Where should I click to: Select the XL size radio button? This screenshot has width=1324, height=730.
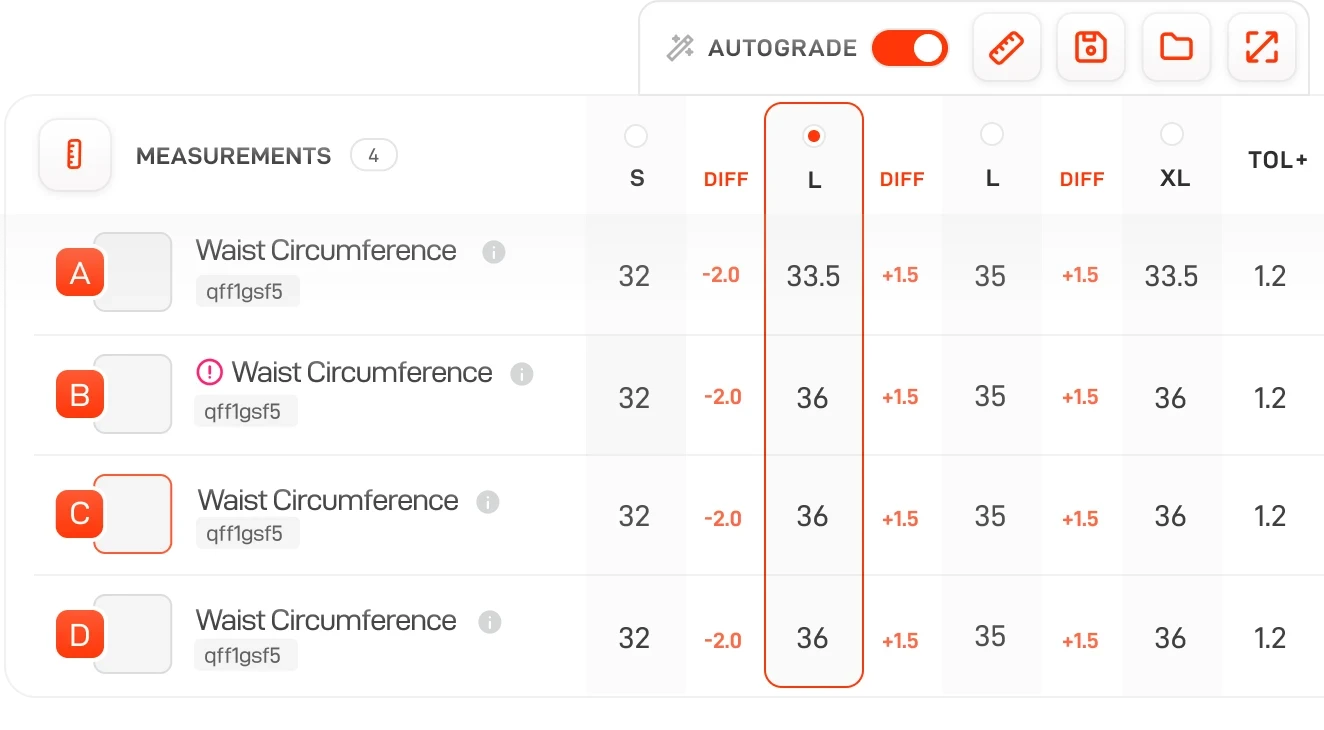click(1172, 134)
